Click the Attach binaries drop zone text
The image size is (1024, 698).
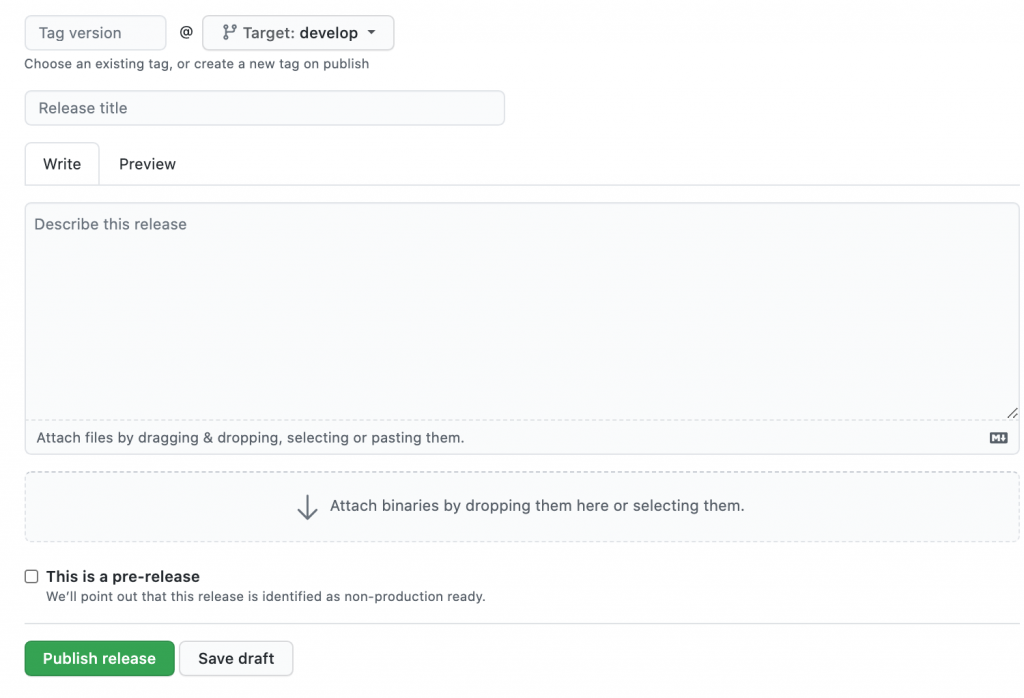point(537,506)
